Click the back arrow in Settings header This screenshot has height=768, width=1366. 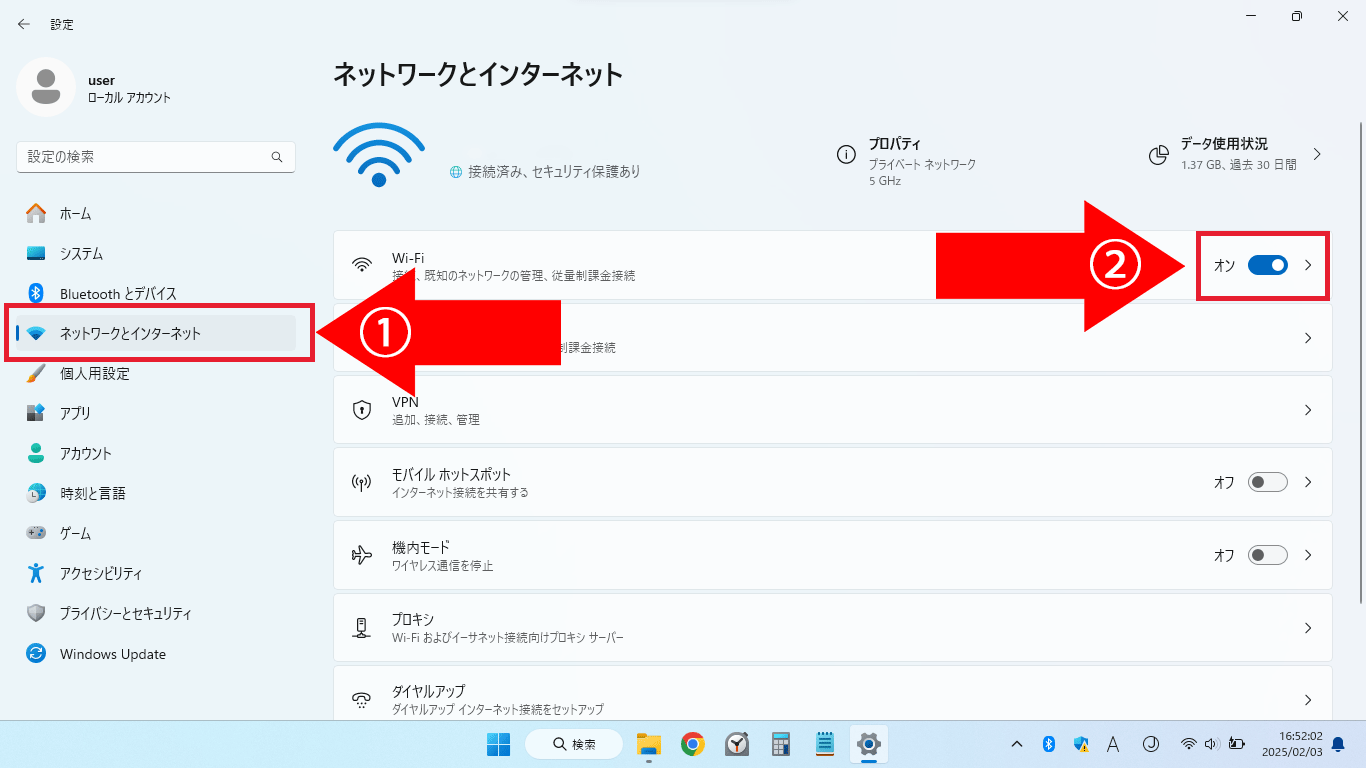click(24, 24)
